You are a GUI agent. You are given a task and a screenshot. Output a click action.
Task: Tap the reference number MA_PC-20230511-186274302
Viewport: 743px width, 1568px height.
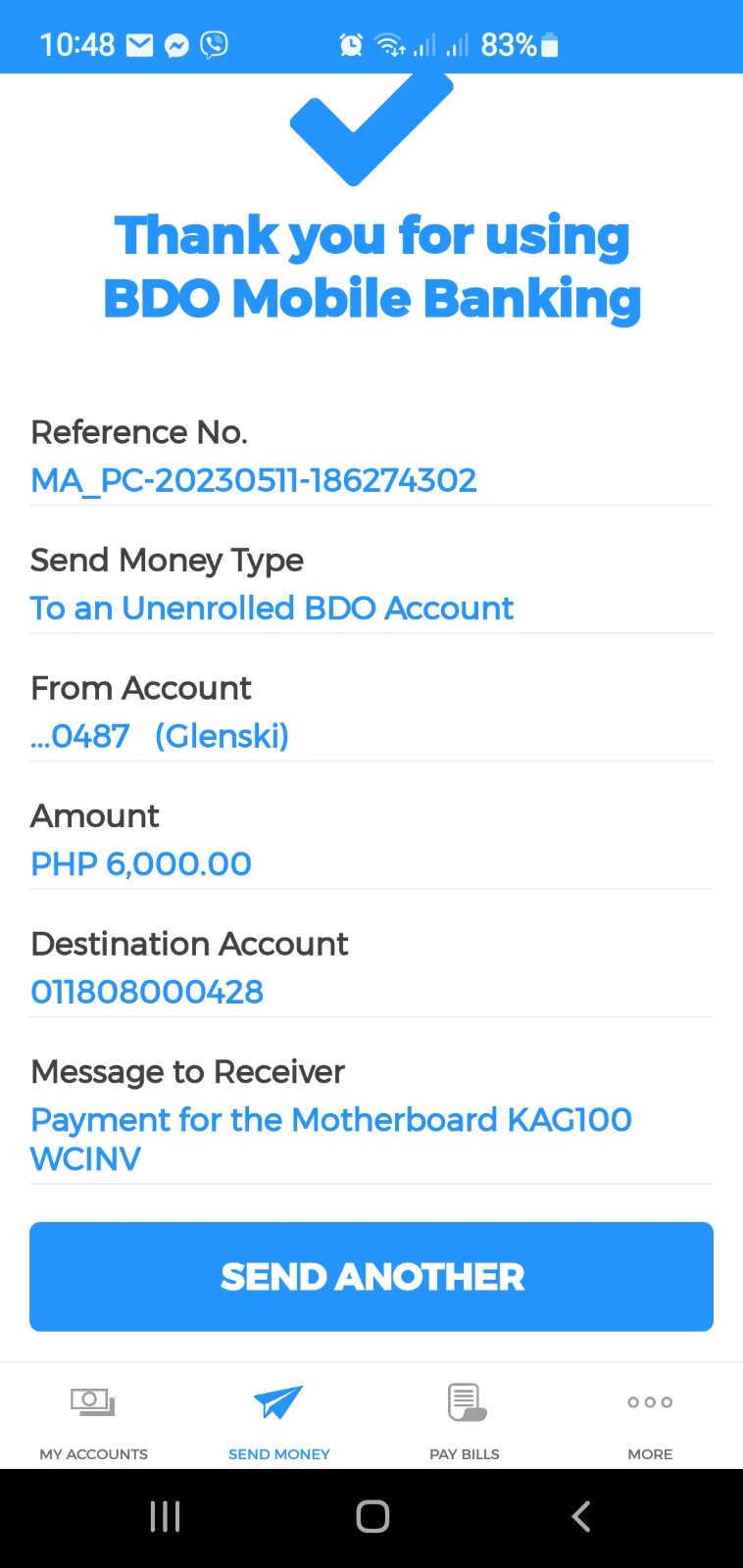[x=254, y=480]
